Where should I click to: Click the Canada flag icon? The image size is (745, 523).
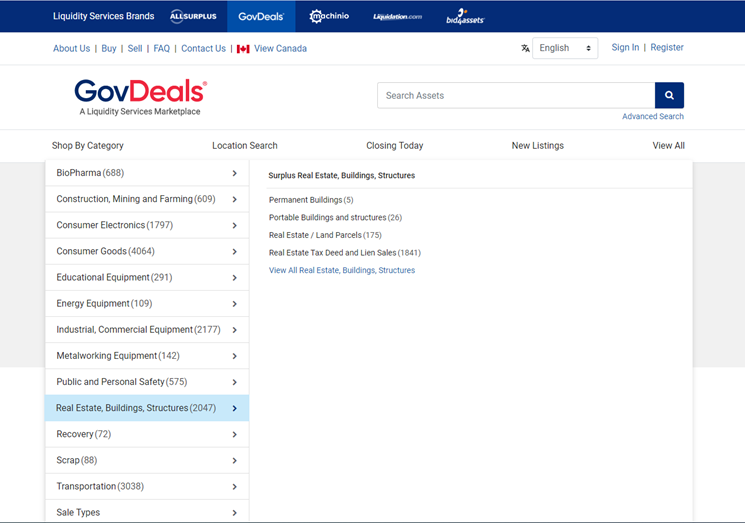point(243,49)
